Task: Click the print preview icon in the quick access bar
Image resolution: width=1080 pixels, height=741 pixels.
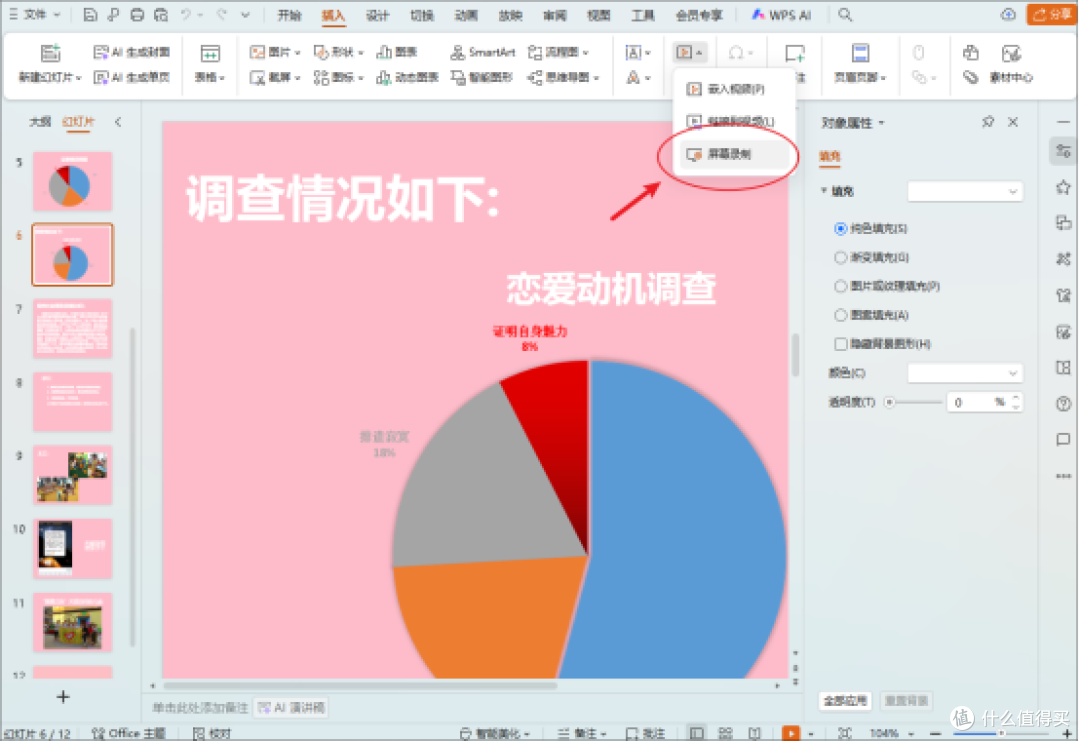Action: [x=160, y=14]
